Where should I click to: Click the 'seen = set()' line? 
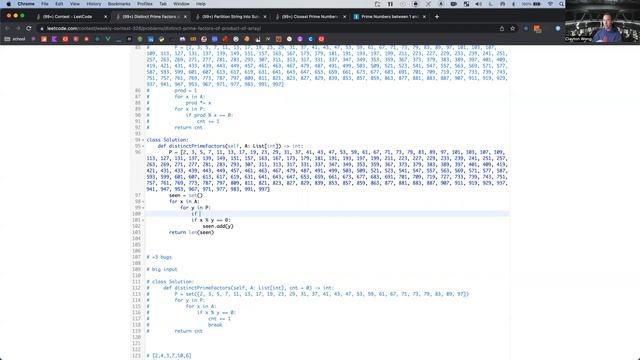click(186, 196)
